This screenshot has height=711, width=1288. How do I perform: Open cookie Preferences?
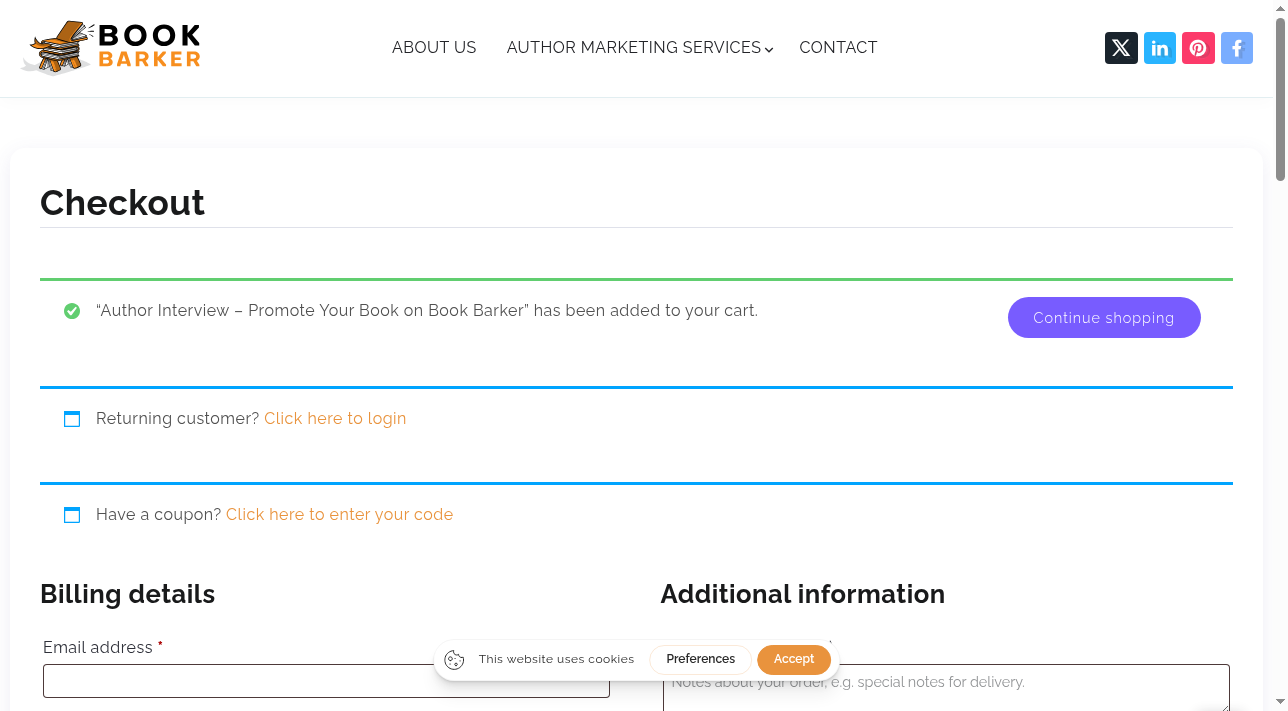700,659
